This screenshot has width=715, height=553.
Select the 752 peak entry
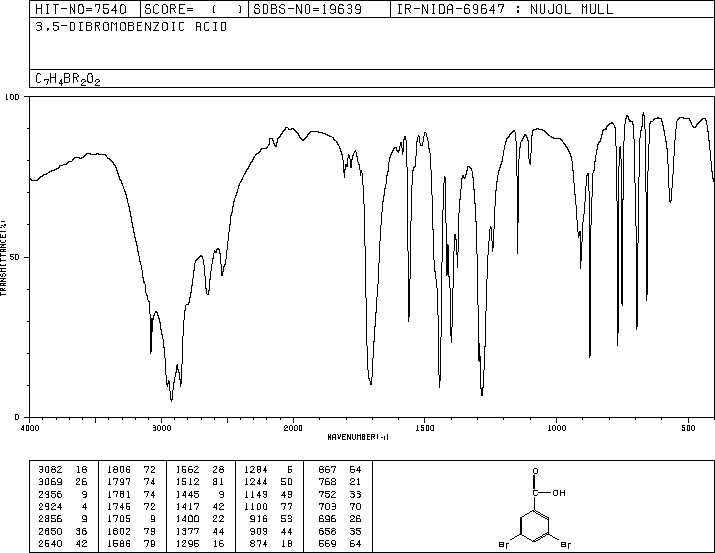pos(339,494)
